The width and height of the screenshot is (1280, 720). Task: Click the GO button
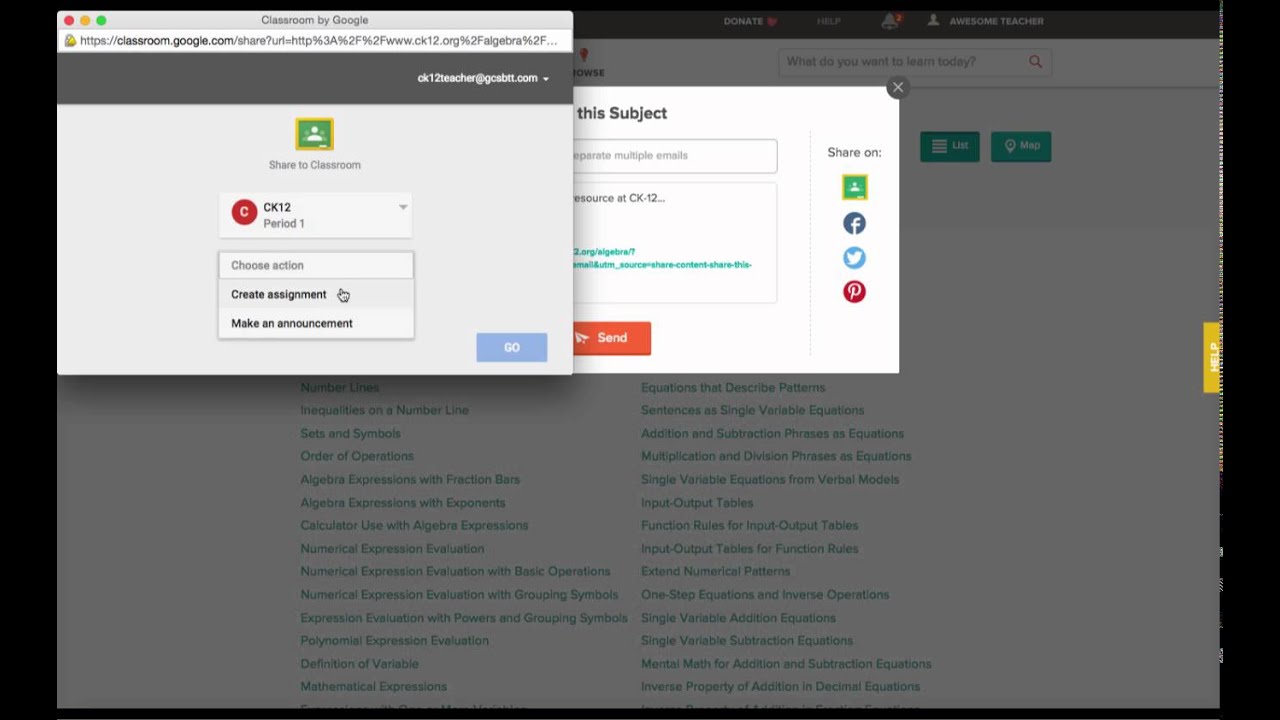pyautogui.click(x=511, y=347)
